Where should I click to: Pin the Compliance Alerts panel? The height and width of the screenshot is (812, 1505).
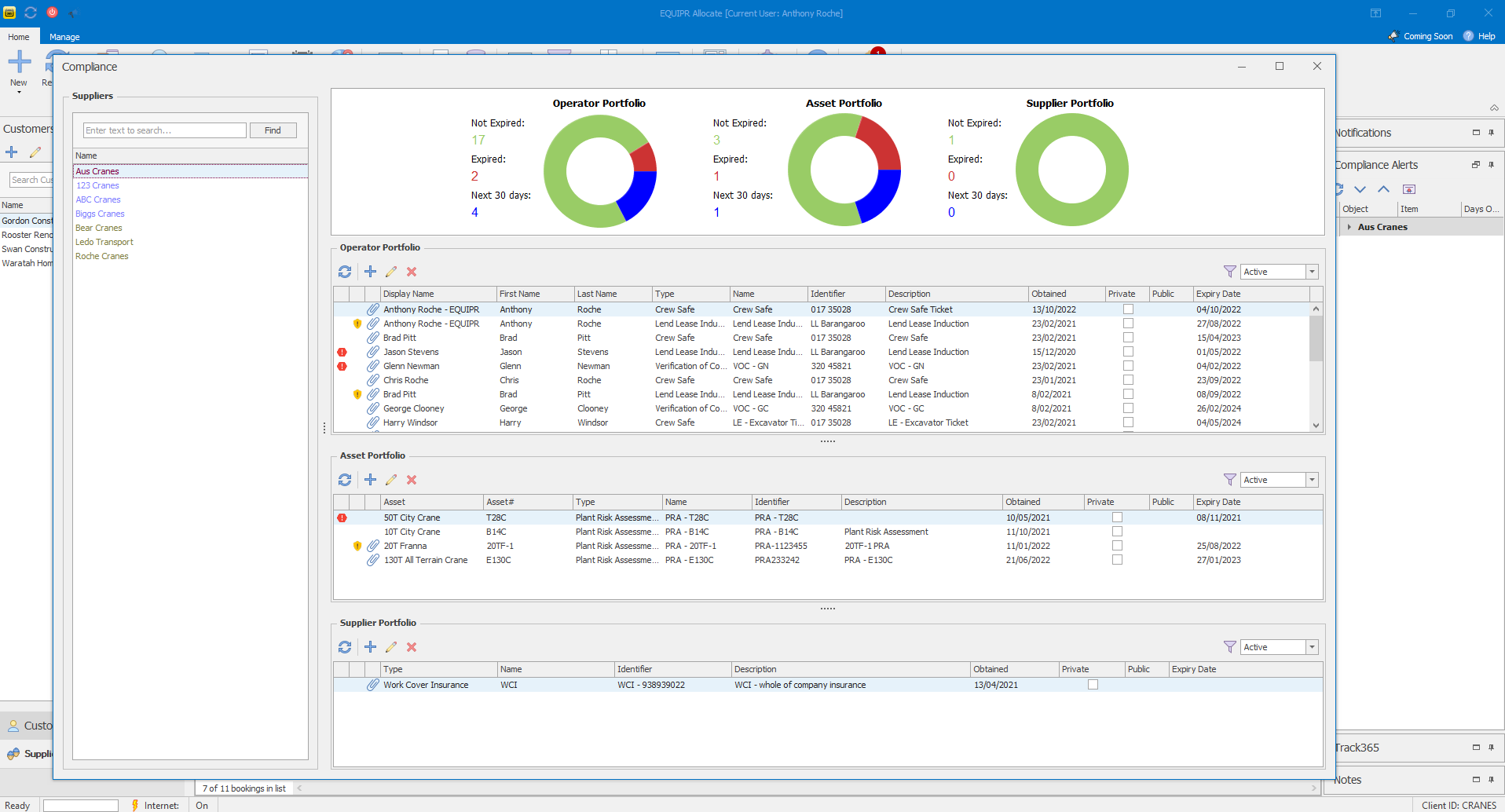[x=1491, y=165]
